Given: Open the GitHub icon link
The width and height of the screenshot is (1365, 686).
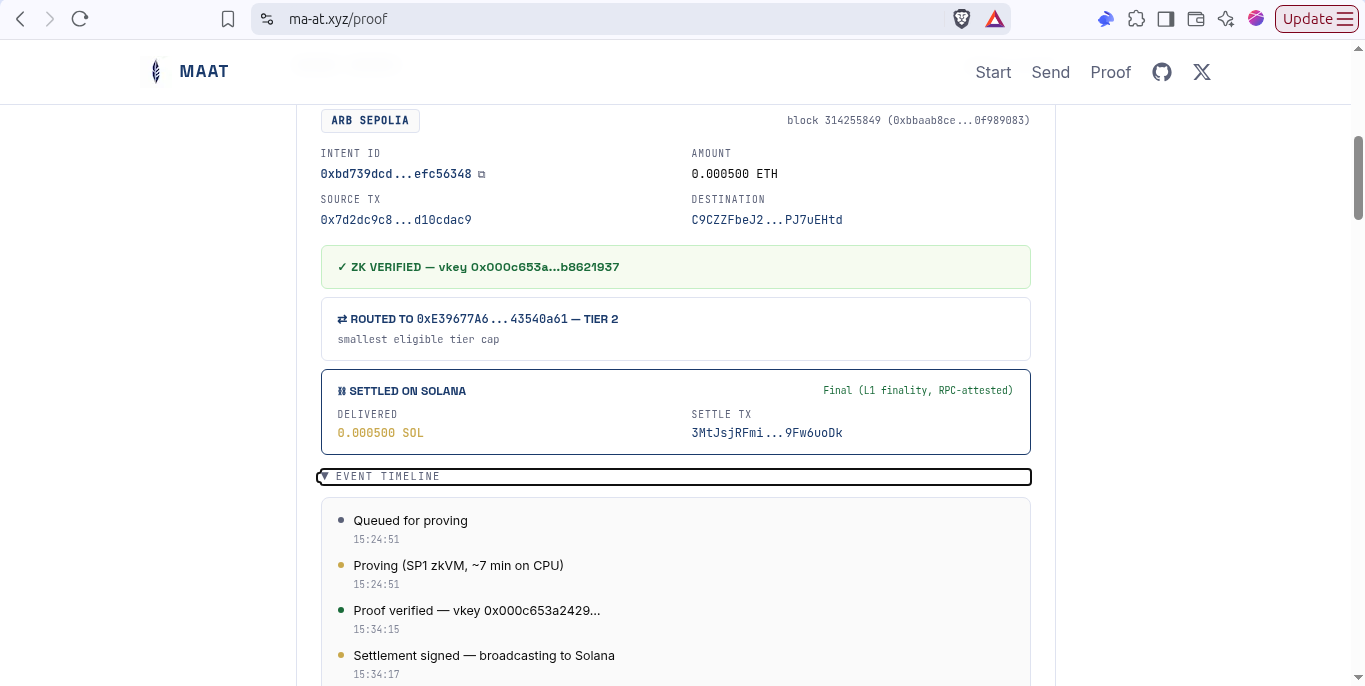Looking at the screenshot, I should coord(1161,72).
